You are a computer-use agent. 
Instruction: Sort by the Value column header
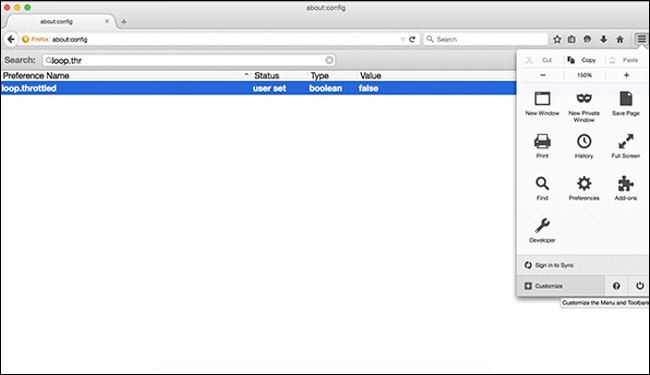tap(437, 75)
